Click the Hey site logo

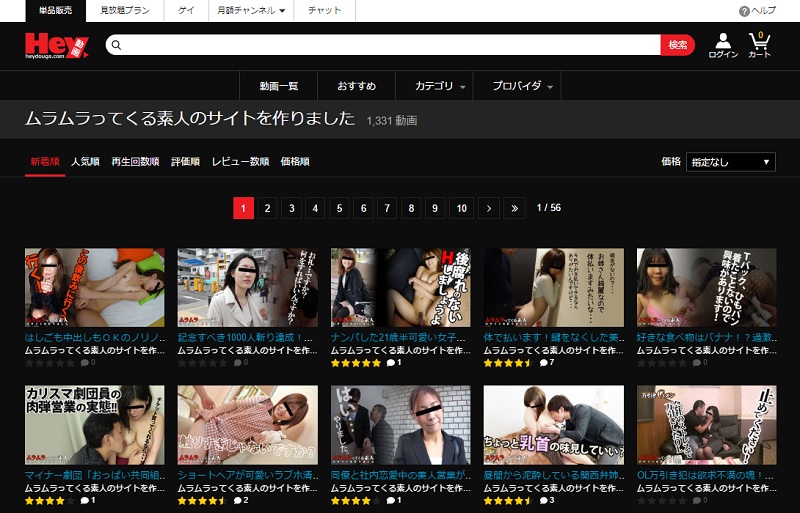[56, 45]
